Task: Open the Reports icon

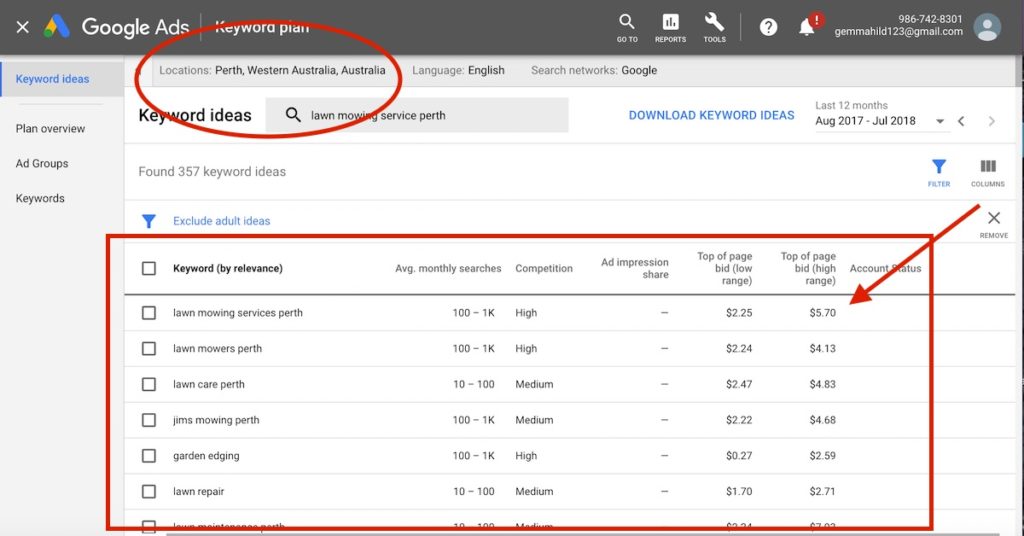Action: [x=670, y=28]
